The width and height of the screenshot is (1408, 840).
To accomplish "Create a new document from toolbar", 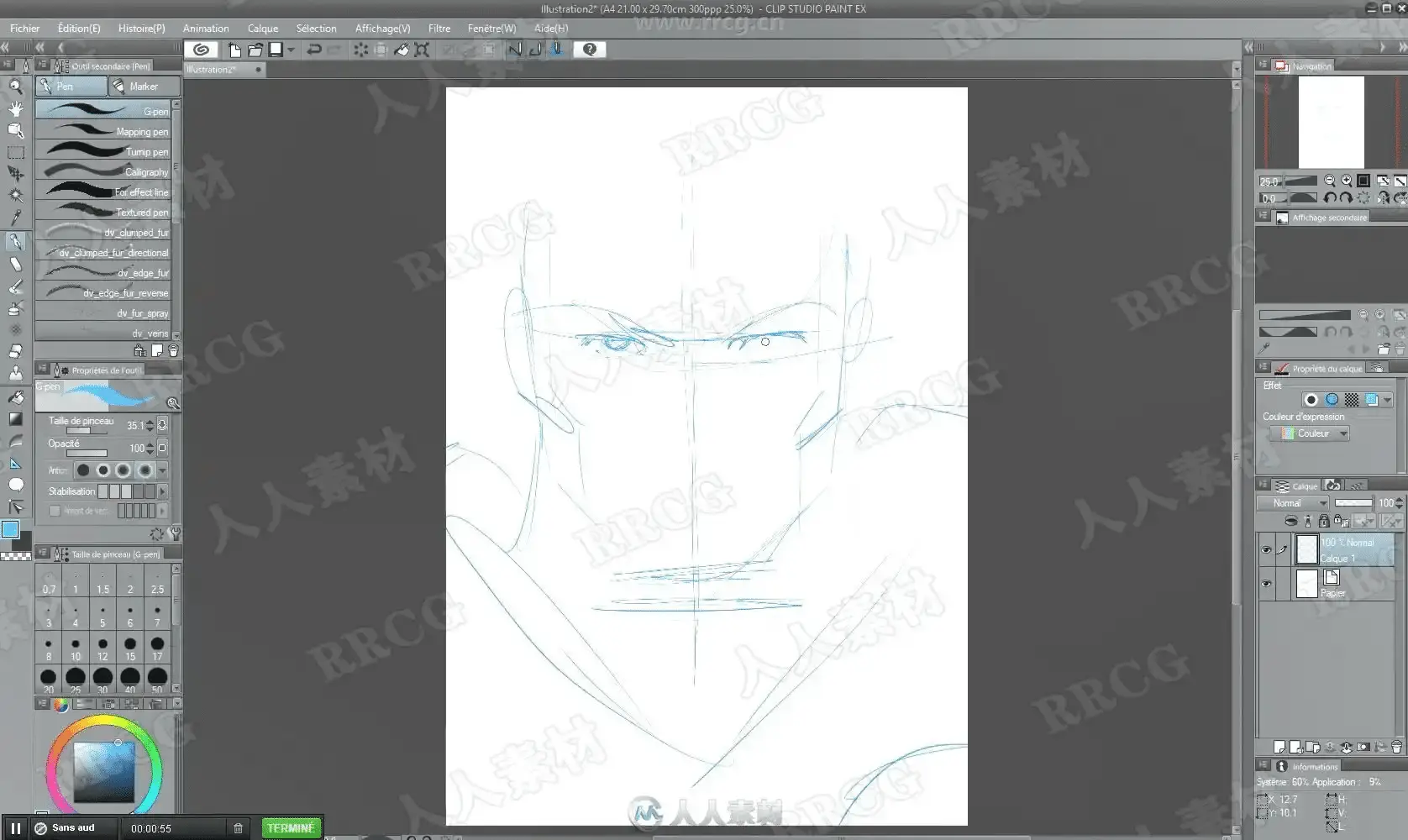I will click(x=234, y=50).
